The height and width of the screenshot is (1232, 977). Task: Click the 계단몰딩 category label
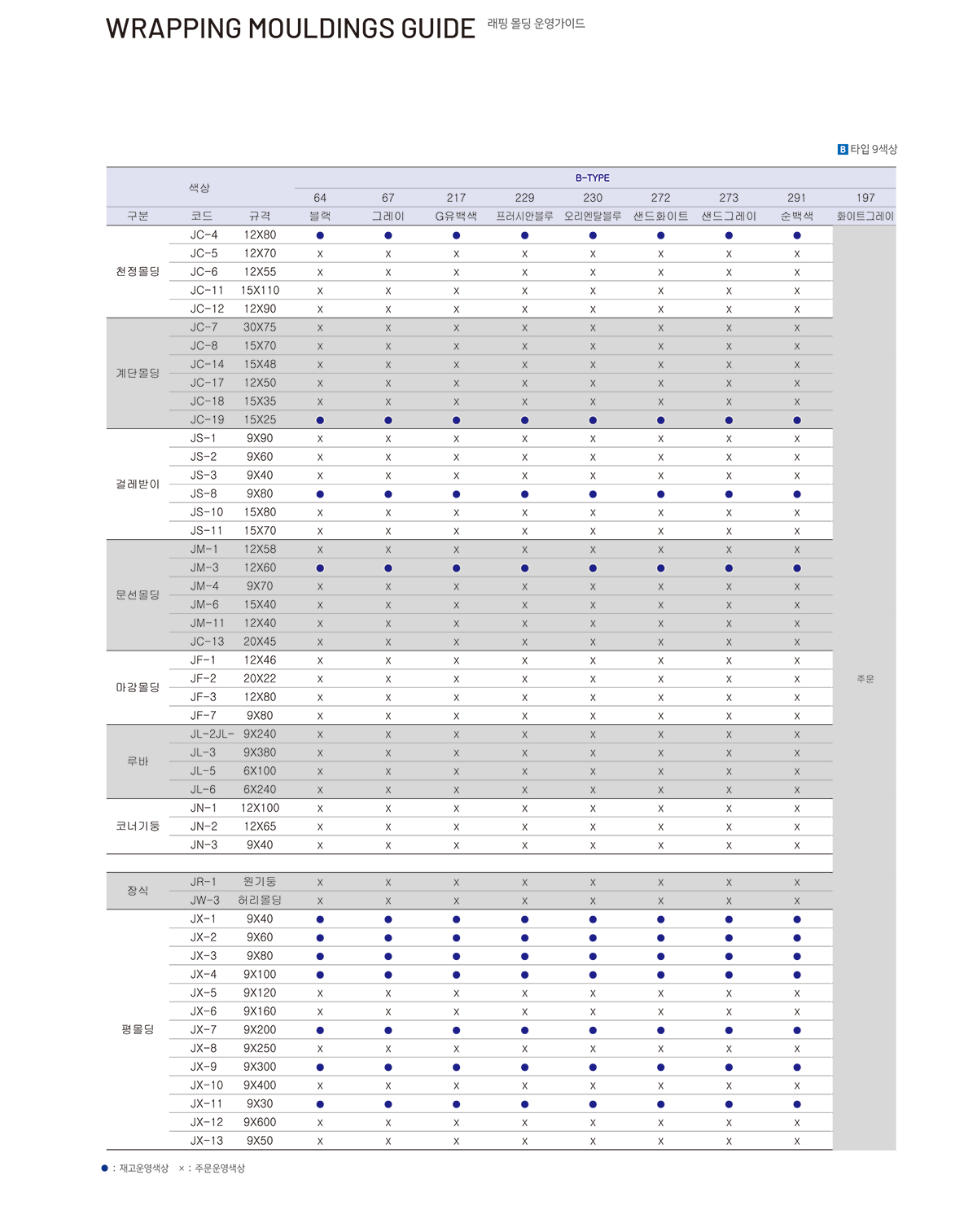(x=138, y=373)
